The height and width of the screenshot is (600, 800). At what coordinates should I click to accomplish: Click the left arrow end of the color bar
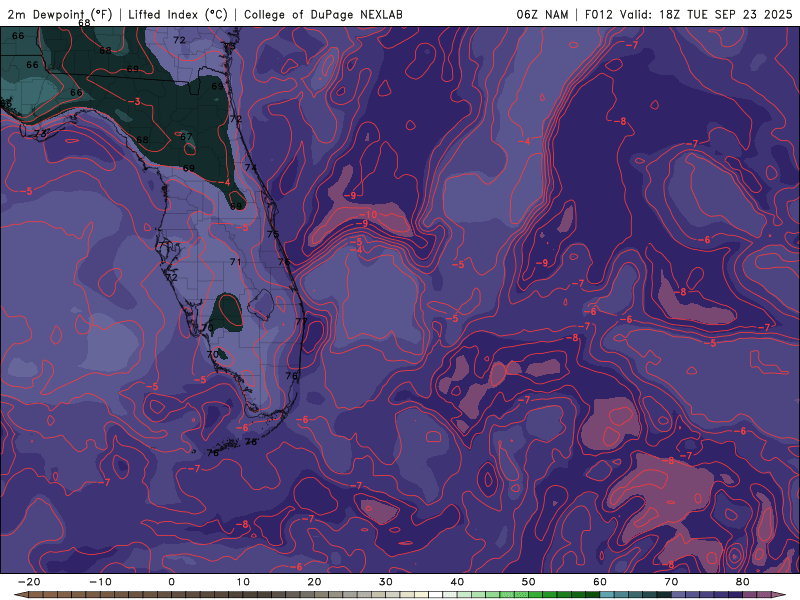click(20, 595)
